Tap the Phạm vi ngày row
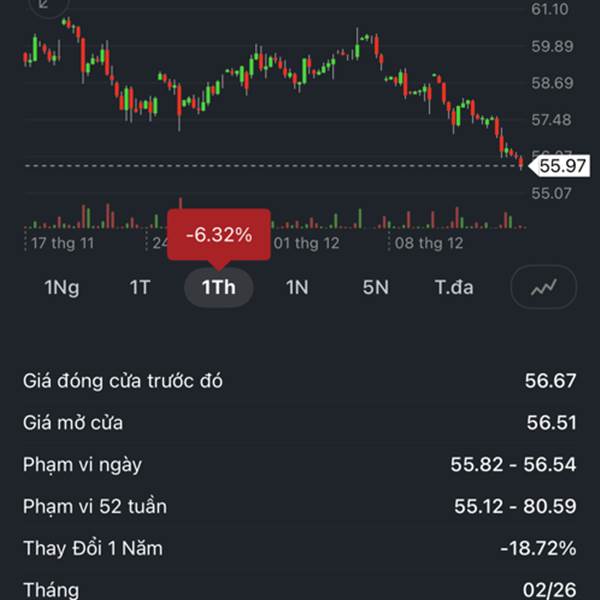The height and width of the screenshot is (600, 600). [x=300, y=464]
